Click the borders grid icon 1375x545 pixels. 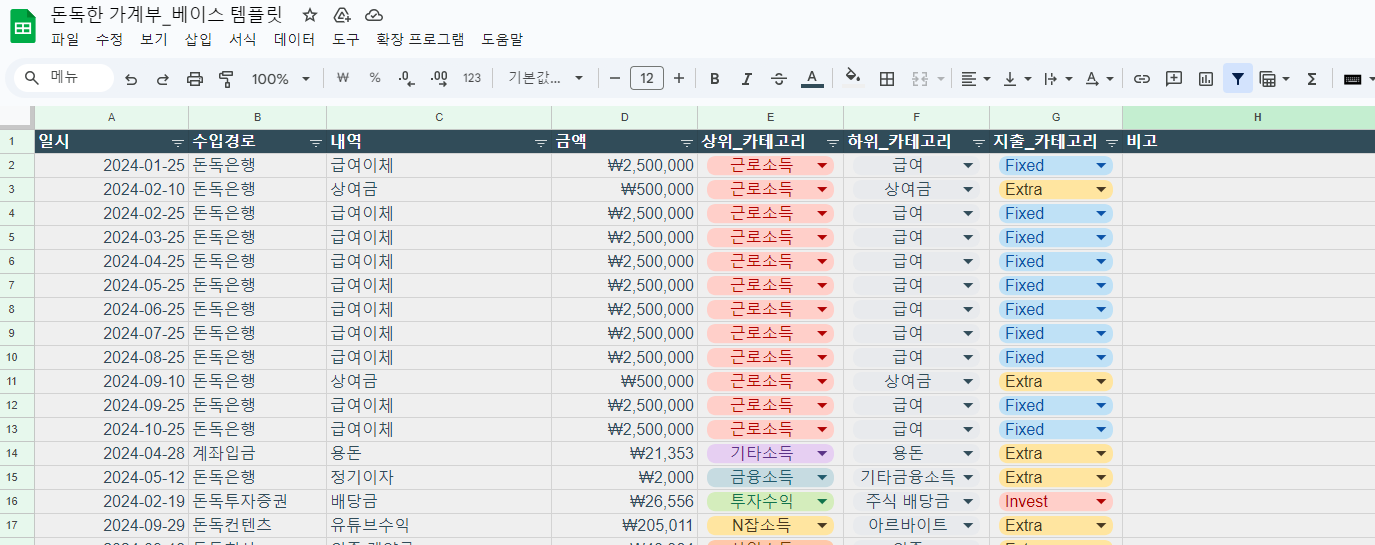coord(886,79)
